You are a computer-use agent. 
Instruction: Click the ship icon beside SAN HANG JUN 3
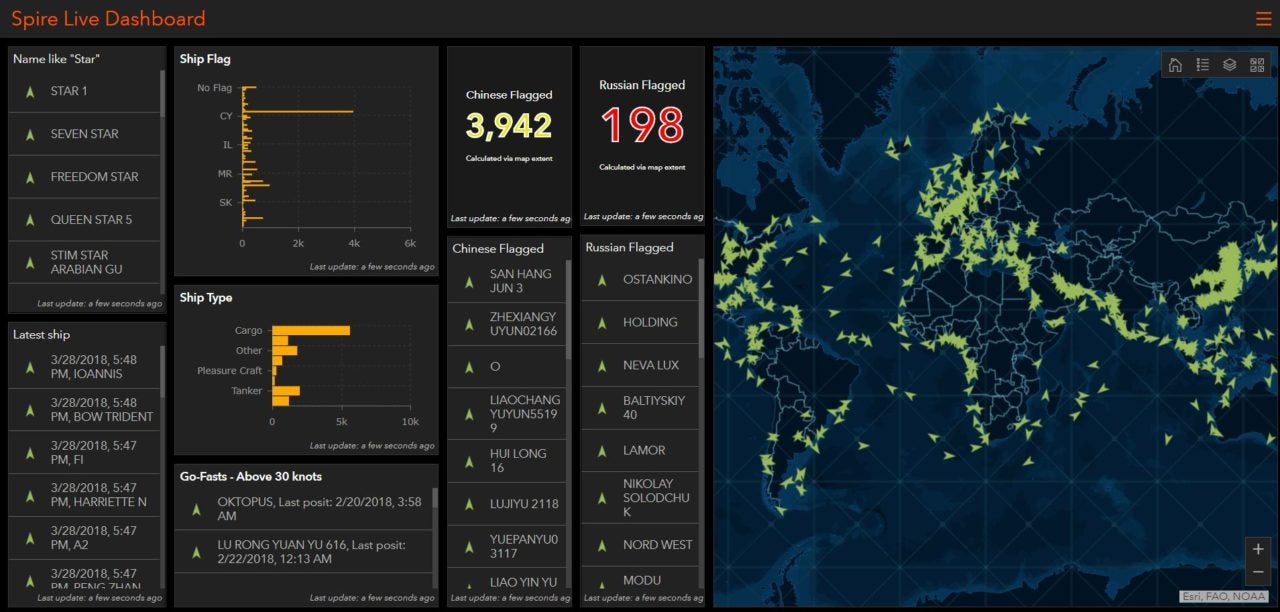click(469, 280)
